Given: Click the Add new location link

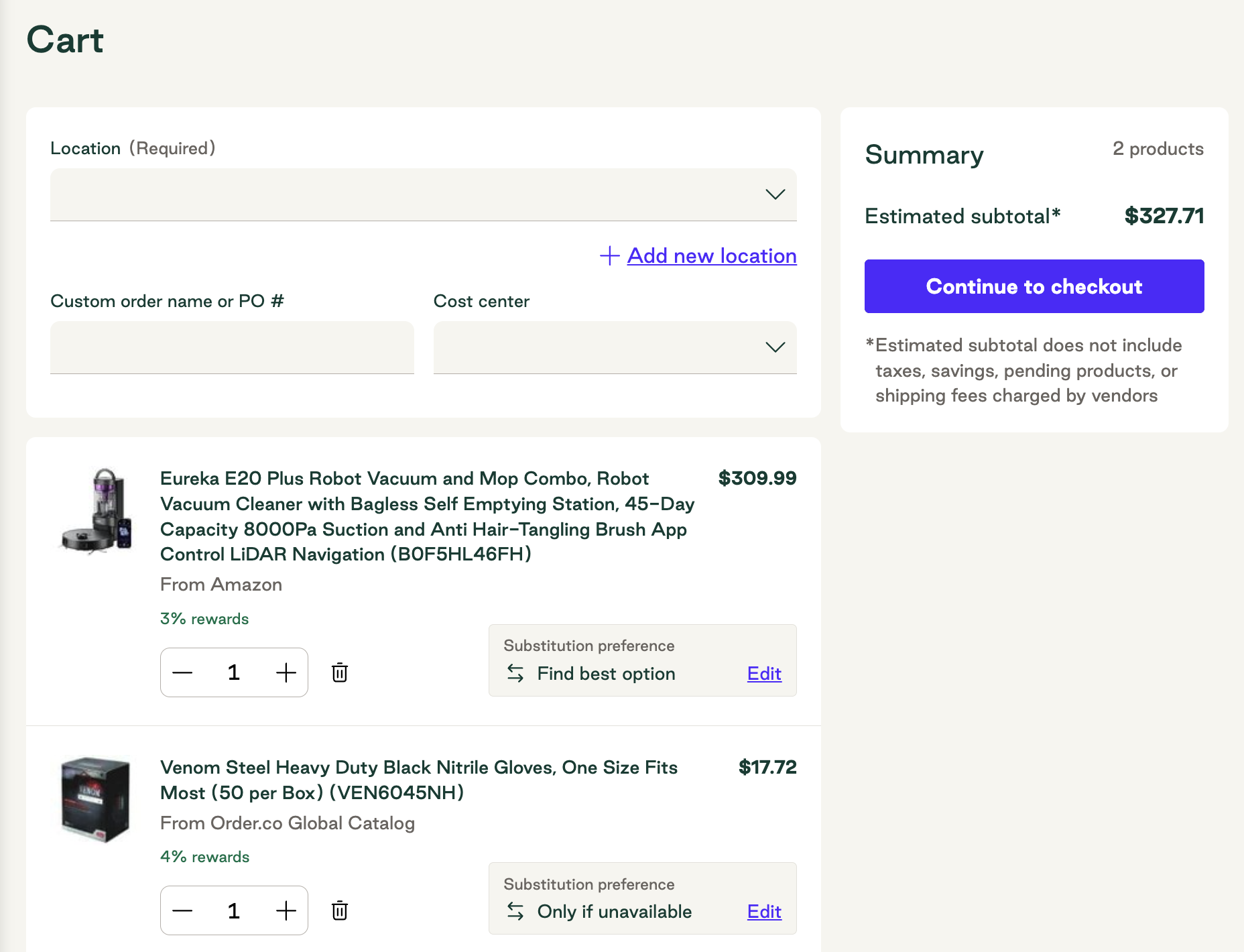Looking at the screenshot, I should pyautogui.click(x=712, y=255).
